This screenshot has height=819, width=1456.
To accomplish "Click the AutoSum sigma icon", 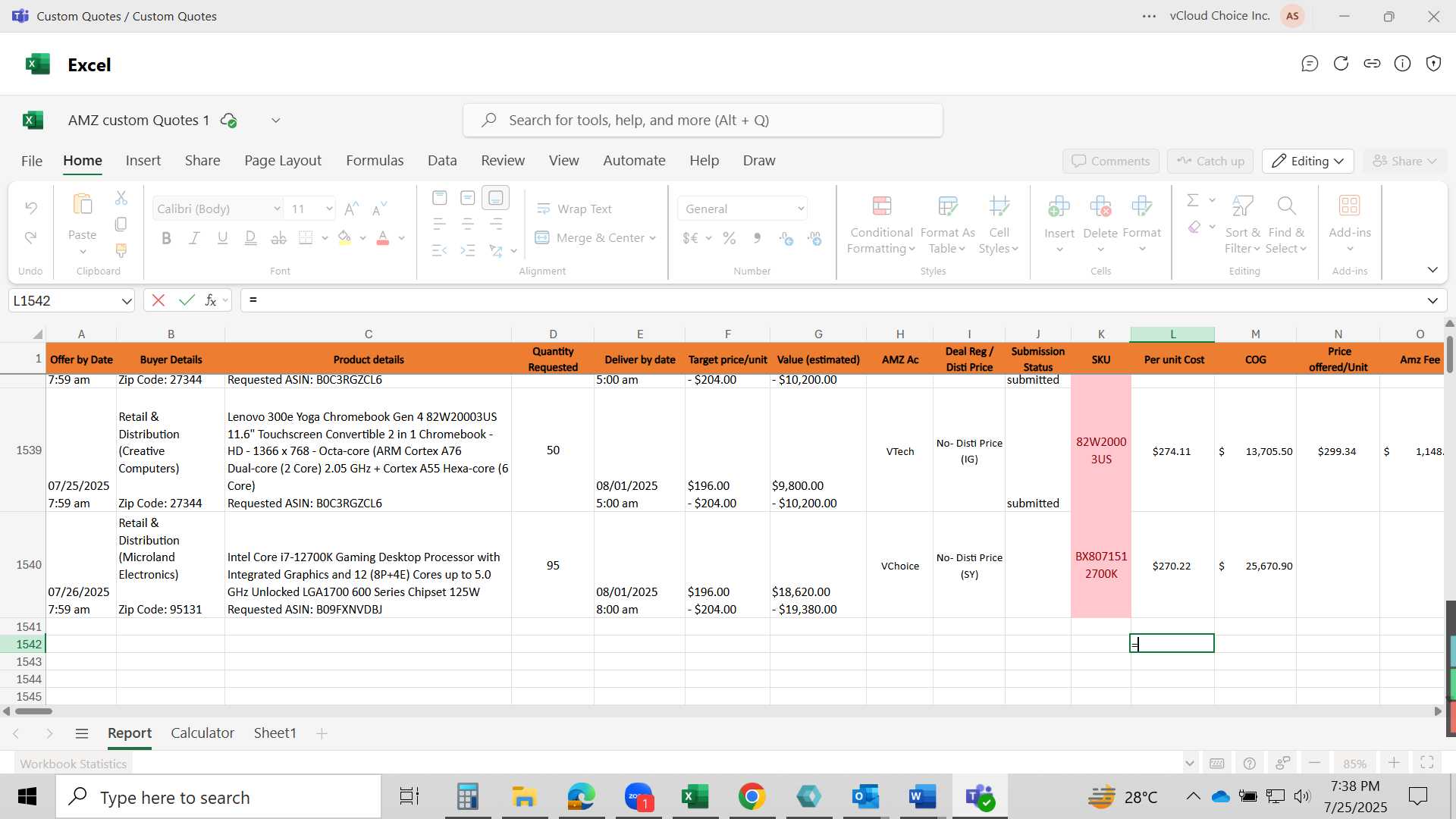I will coord(1193,199).
